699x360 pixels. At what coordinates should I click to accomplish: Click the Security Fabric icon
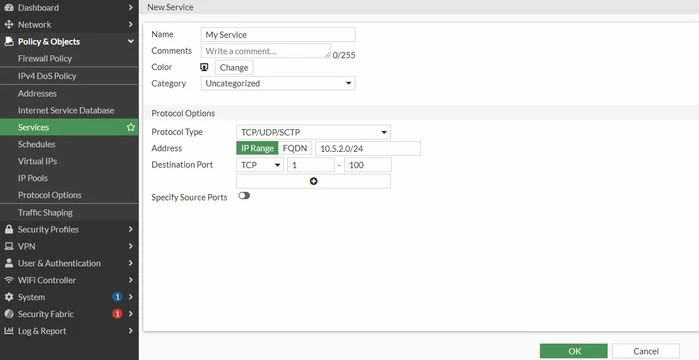9,314
